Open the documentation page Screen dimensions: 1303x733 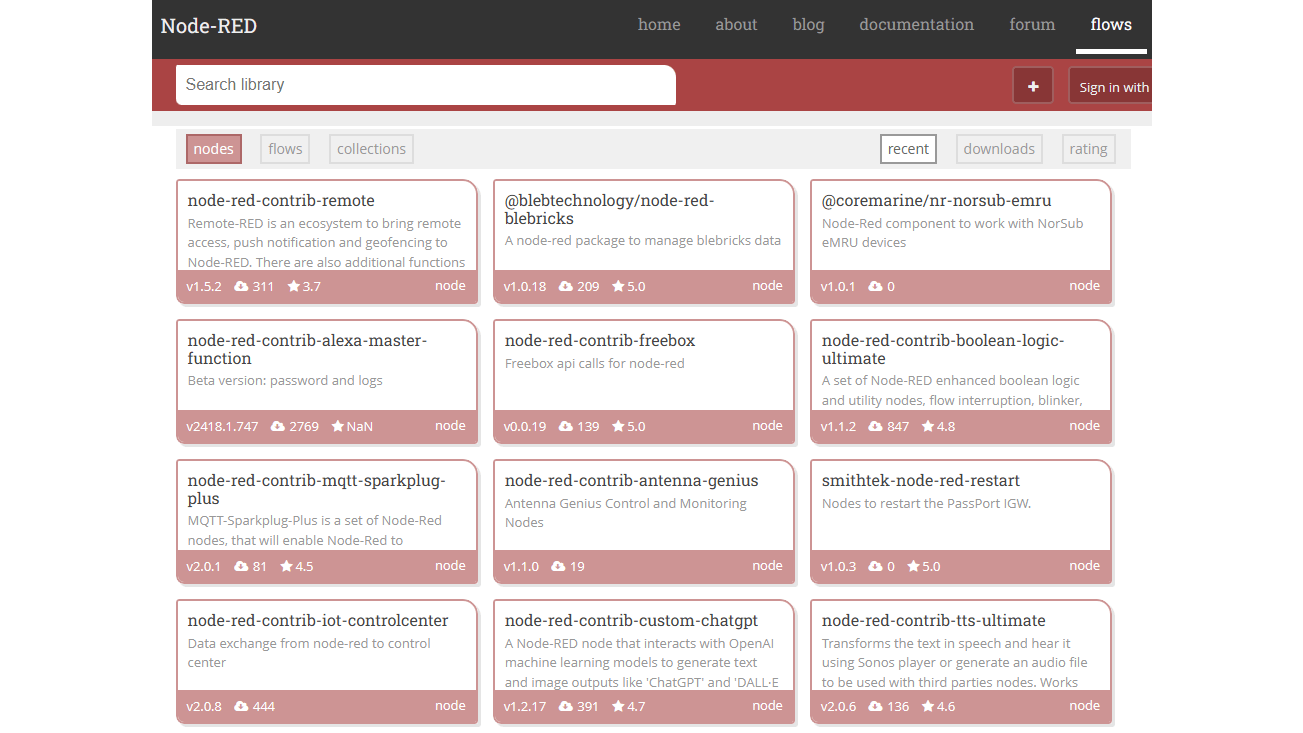coord(916,25)
